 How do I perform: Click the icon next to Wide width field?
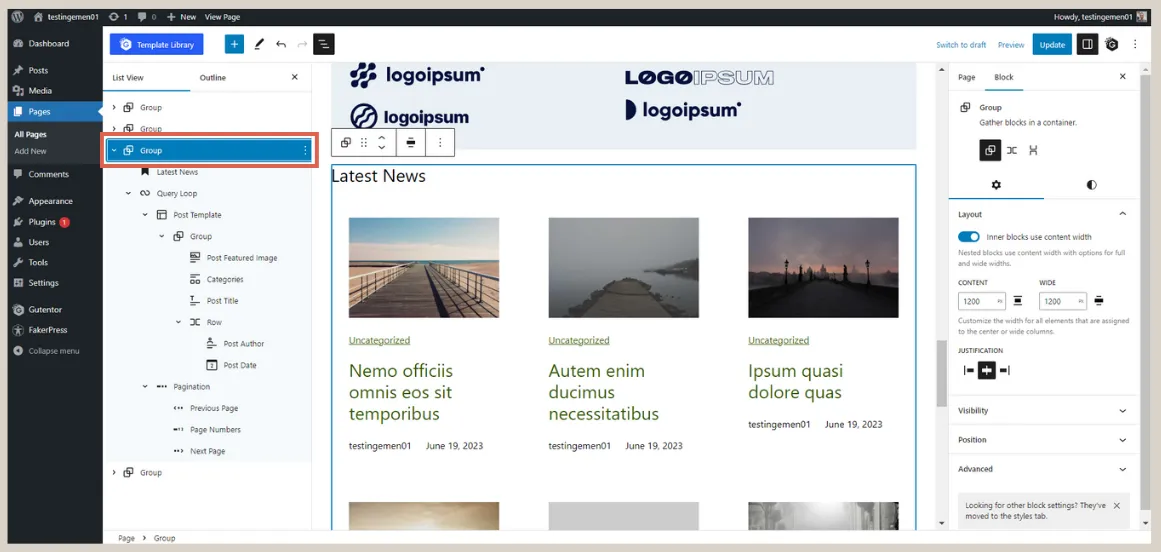click(1099, 301)
